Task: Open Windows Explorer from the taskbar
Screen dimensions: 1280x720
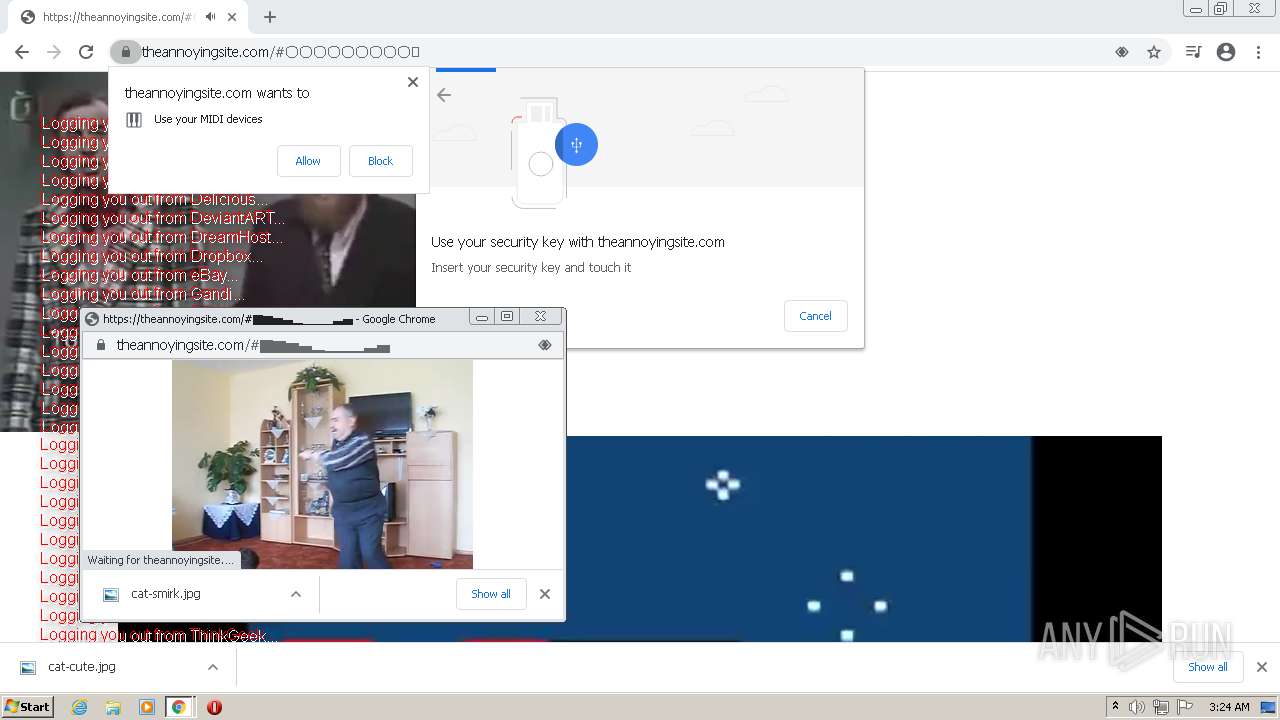Action: [113, 707]
